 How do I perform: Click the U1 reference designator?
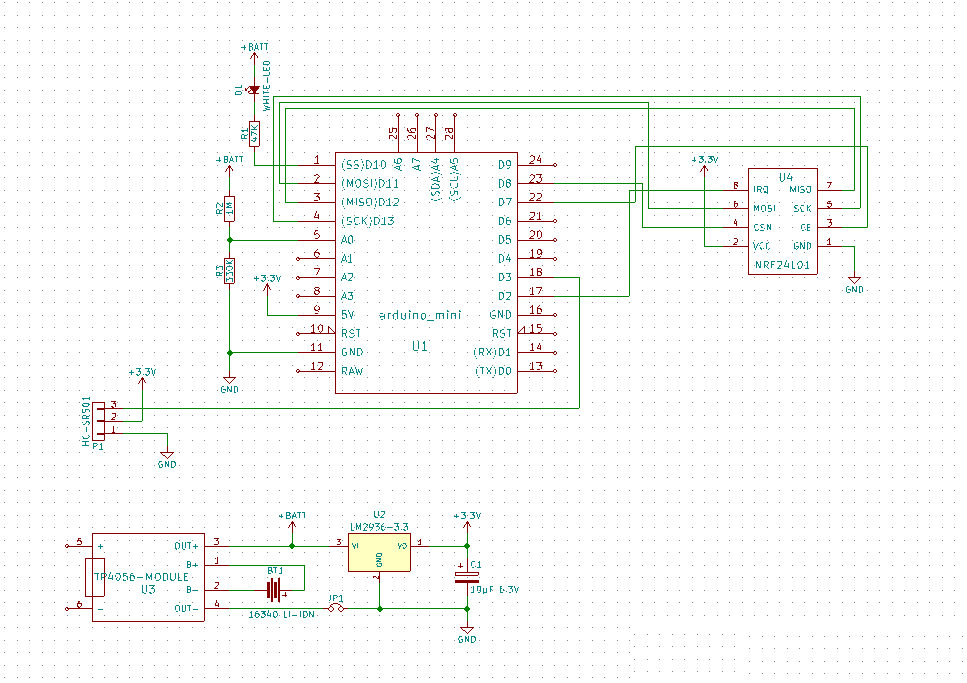click(420, 346)
